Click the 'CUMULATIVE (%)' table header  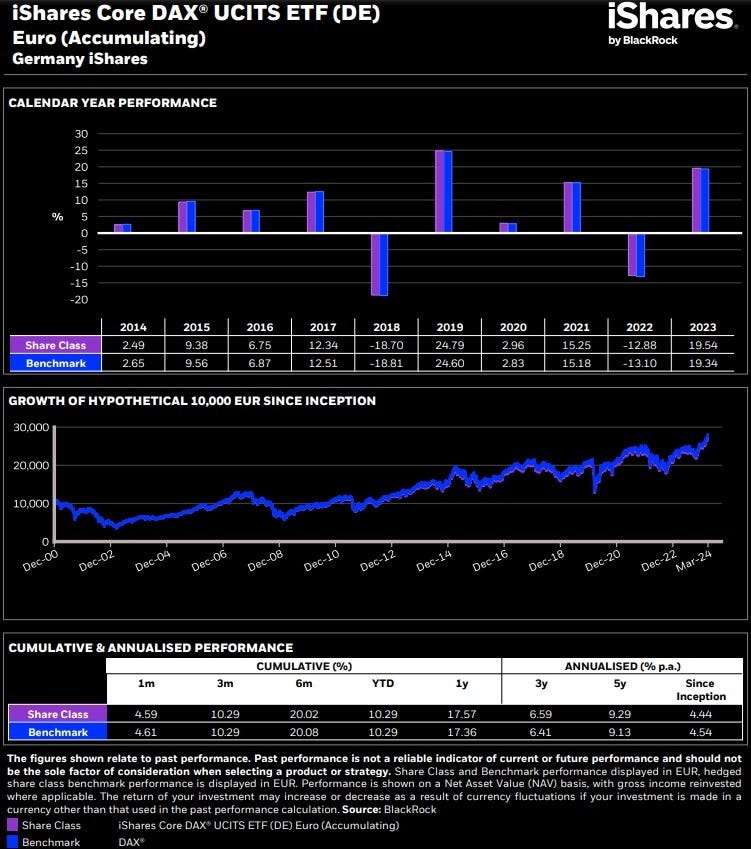coord(304,666)
